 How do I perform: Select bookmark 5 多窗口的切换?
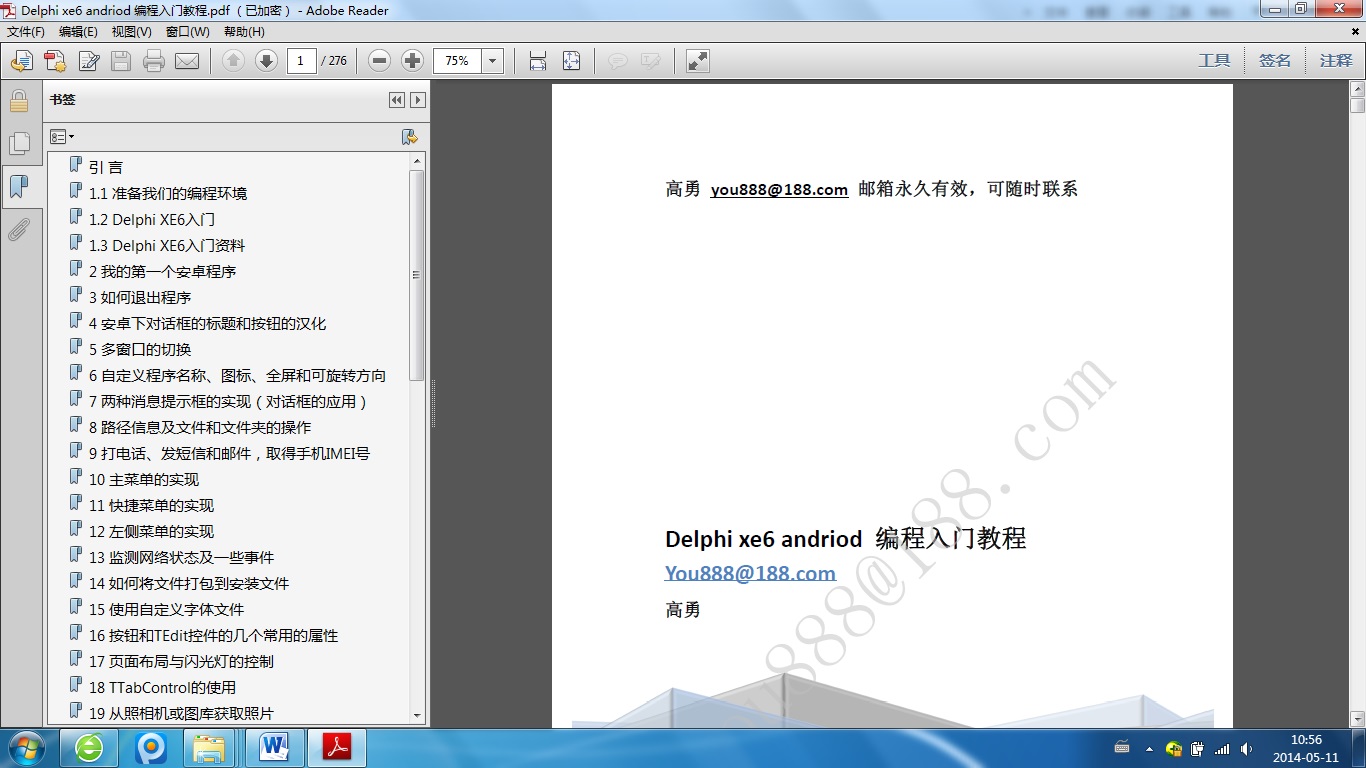pos(140,349)
